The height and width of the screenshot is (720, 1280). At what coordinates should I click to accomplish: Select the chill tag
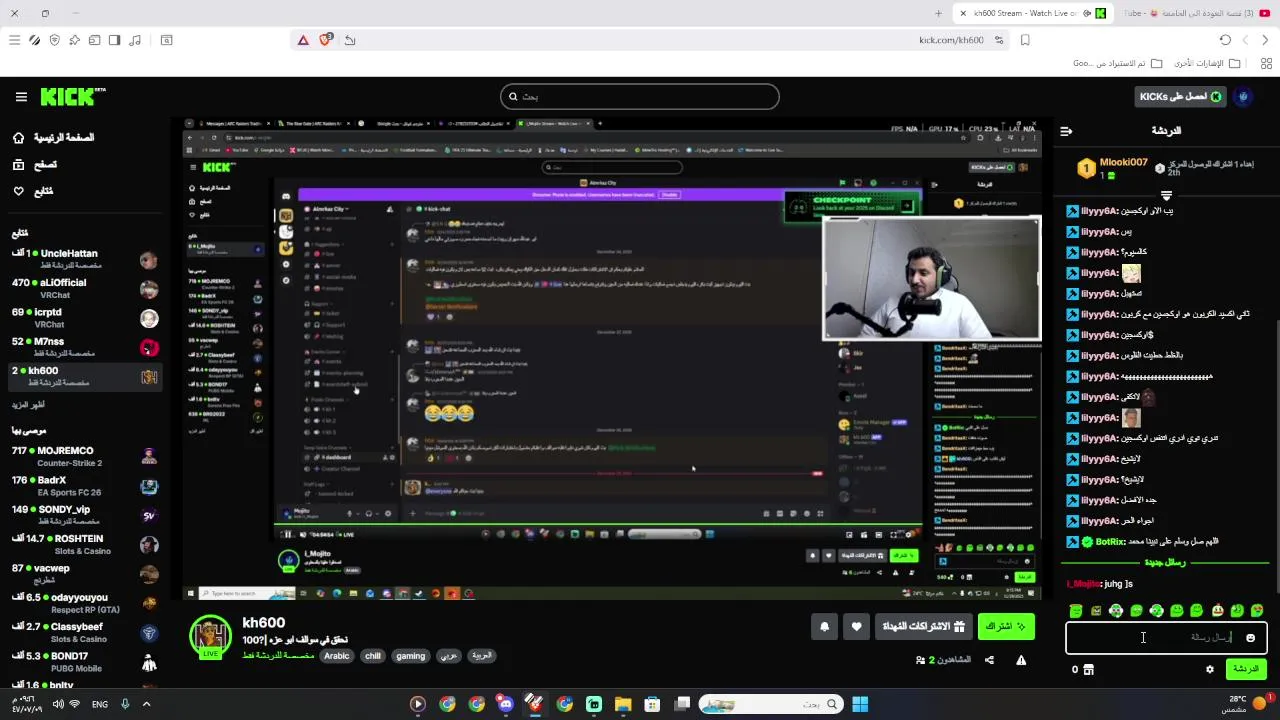[373, 656]
